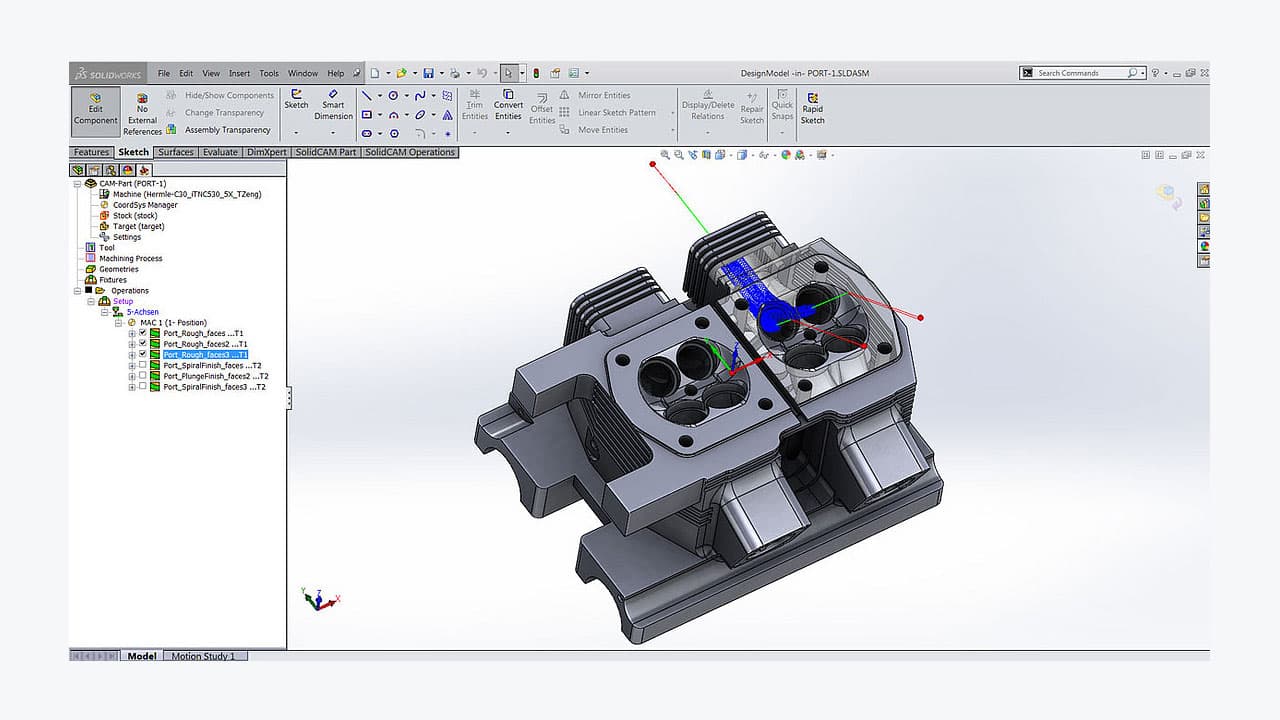Image resolution: width=1280 pixels, height=720 pixels.
Task: Open the Repair Sketch tool
Action: click(x=751, y=108)
